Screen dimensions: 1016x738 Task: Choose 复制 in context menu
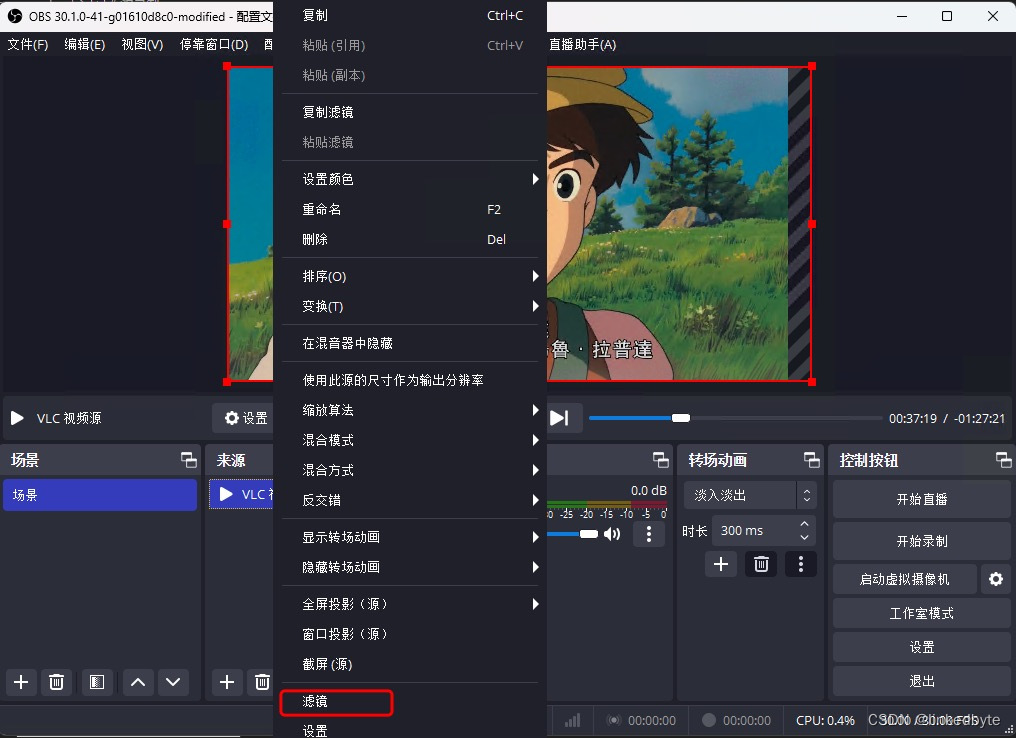(x=410, y=15)
